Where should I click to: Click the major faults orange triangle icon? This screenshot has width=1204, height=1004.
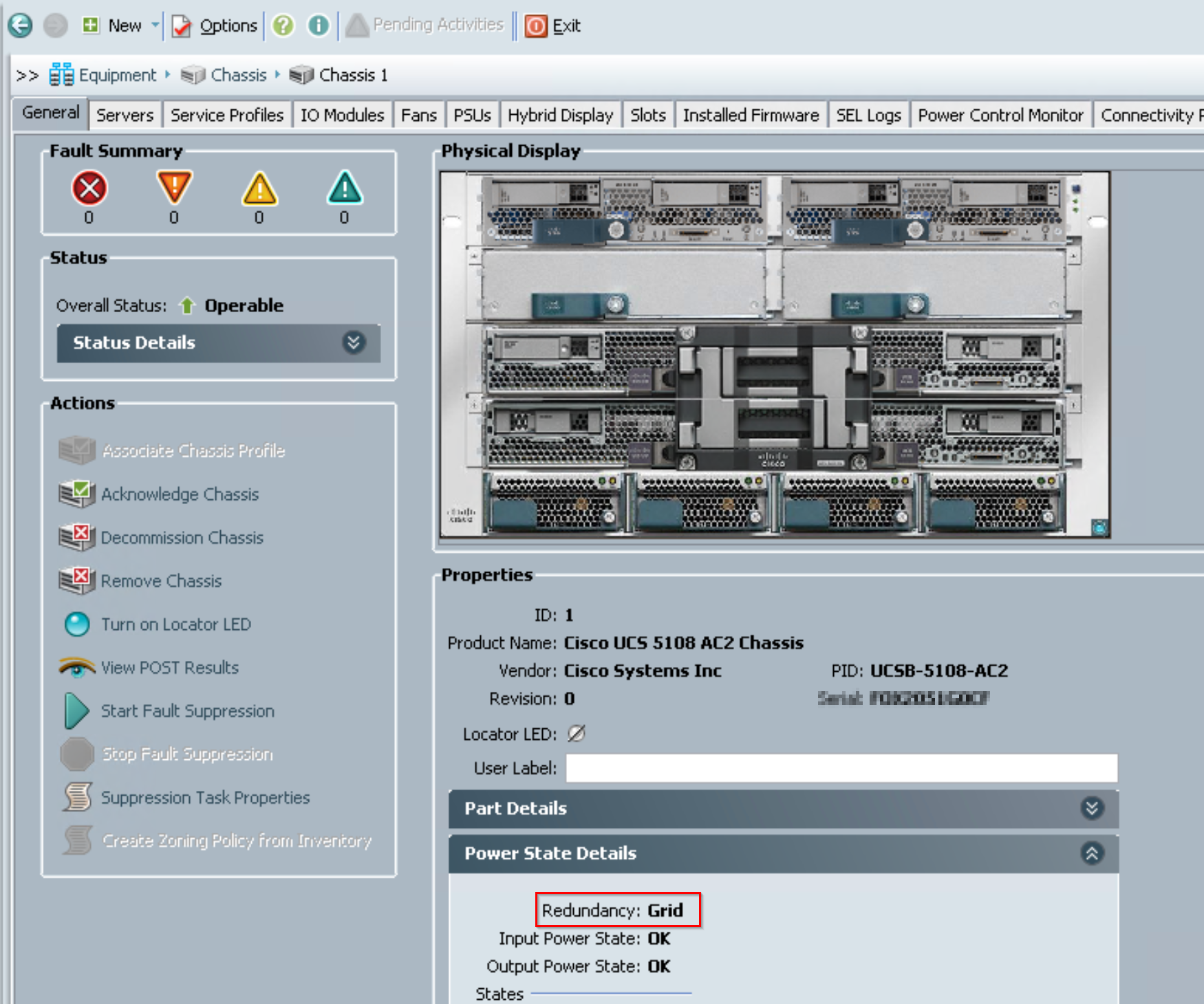(174, 188)
